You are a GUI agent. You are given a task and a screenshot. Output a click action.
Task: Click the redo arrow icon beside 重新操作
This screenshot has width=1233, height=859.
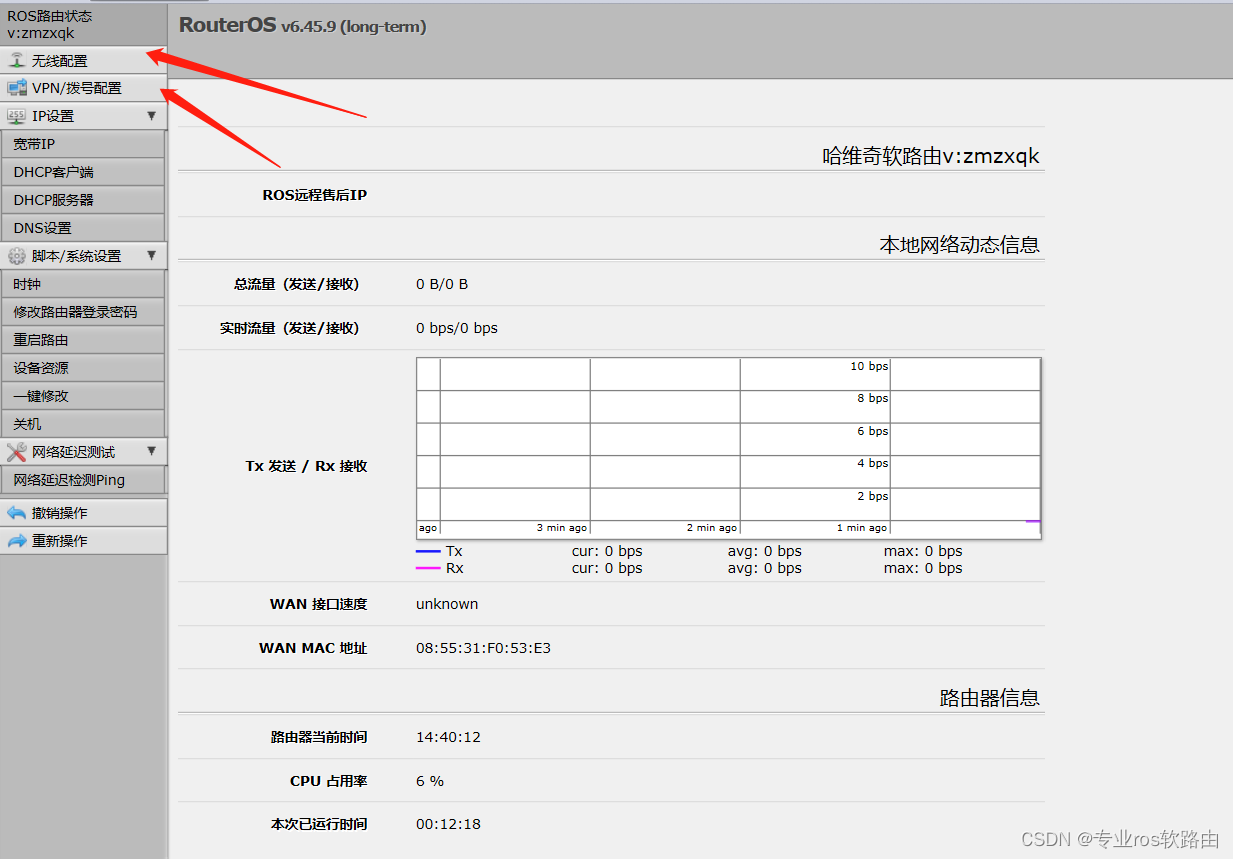17,541
